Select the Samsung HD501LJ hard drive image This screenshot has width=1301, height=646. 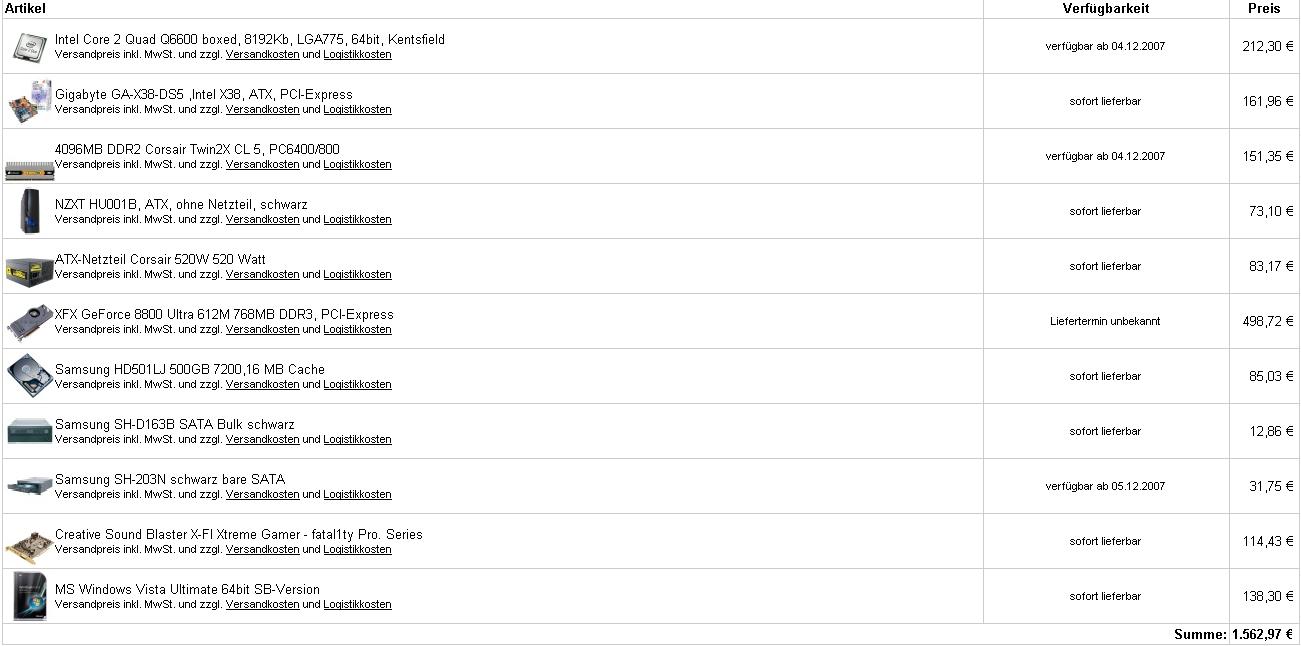tap(30, 376)
